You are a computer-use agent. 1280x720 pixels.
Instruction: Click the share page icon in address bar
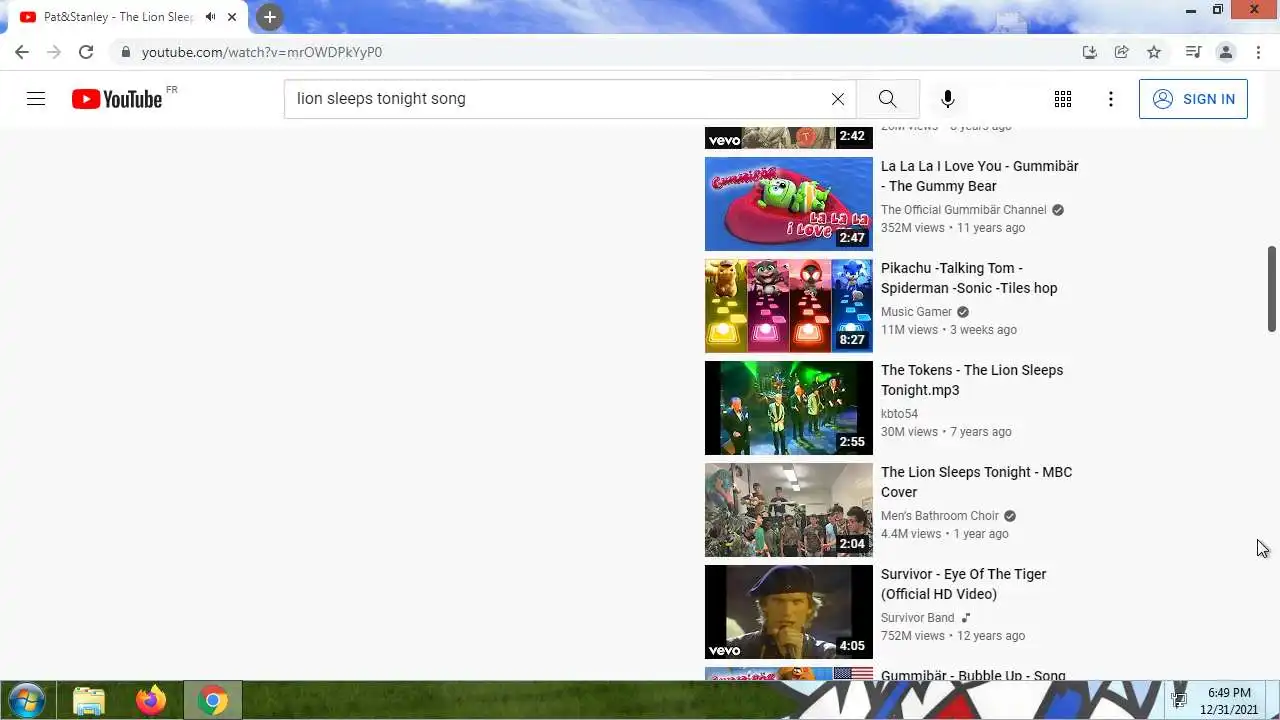point(1122,52)
